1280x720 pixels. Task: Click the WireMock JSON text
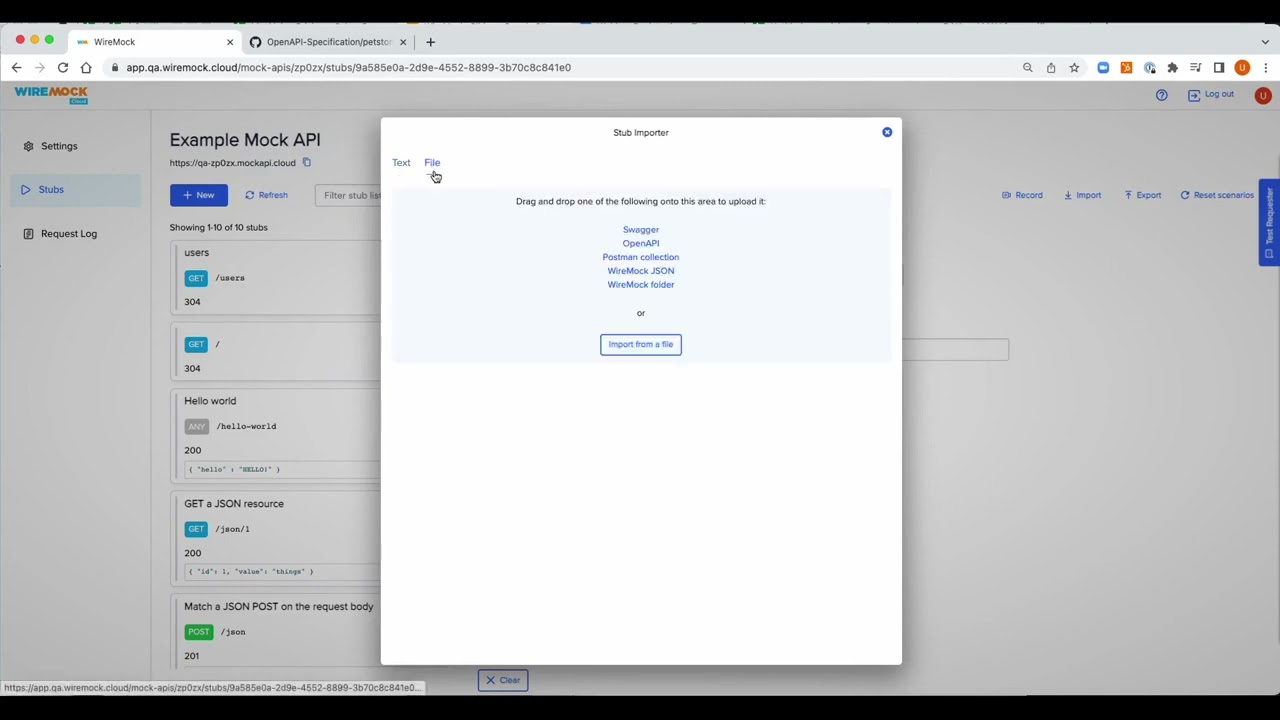point(641,271)
